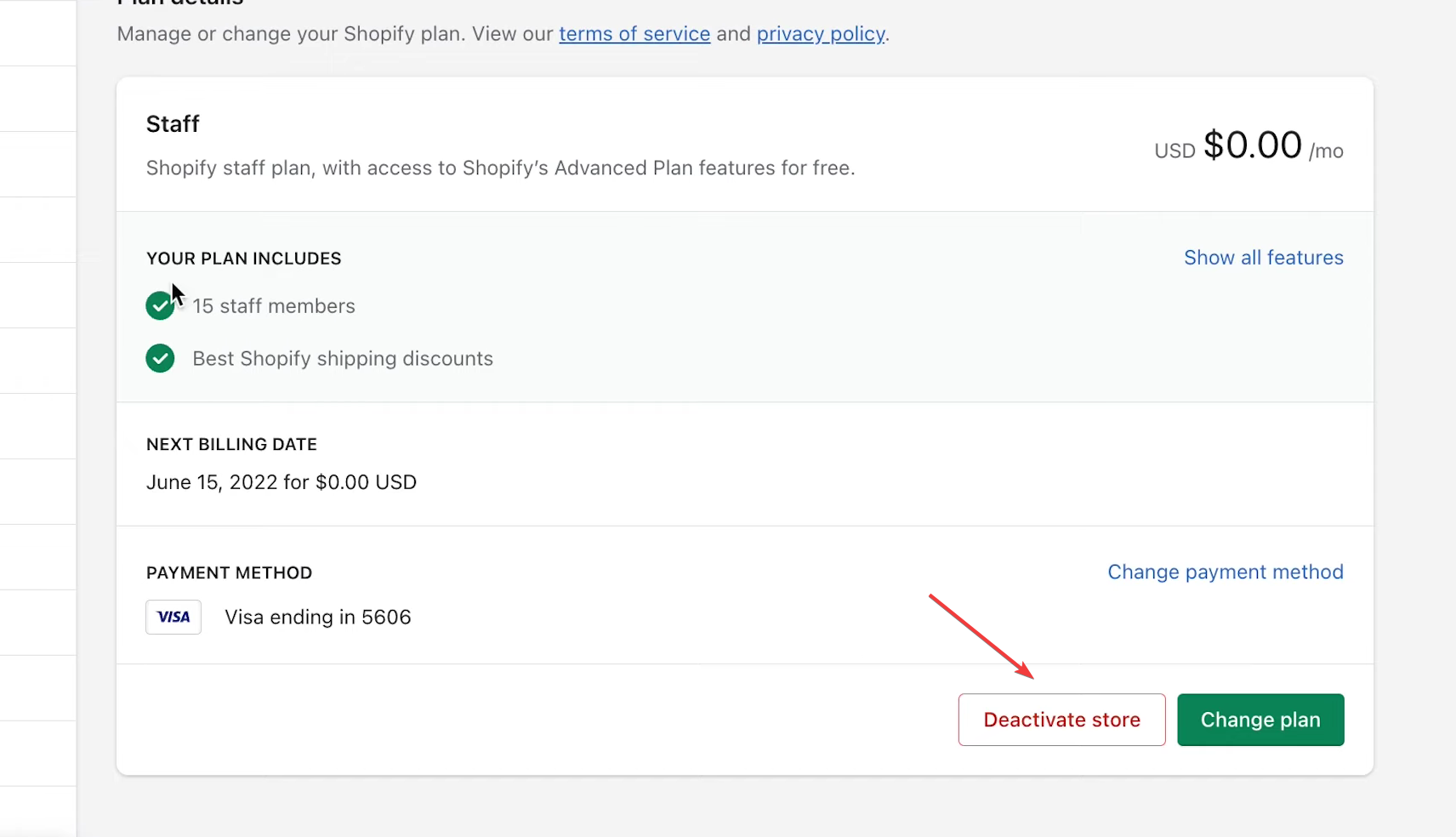Select Best Shopify shipping discounts text
The image size is (1456, 837).
(343, 359)
